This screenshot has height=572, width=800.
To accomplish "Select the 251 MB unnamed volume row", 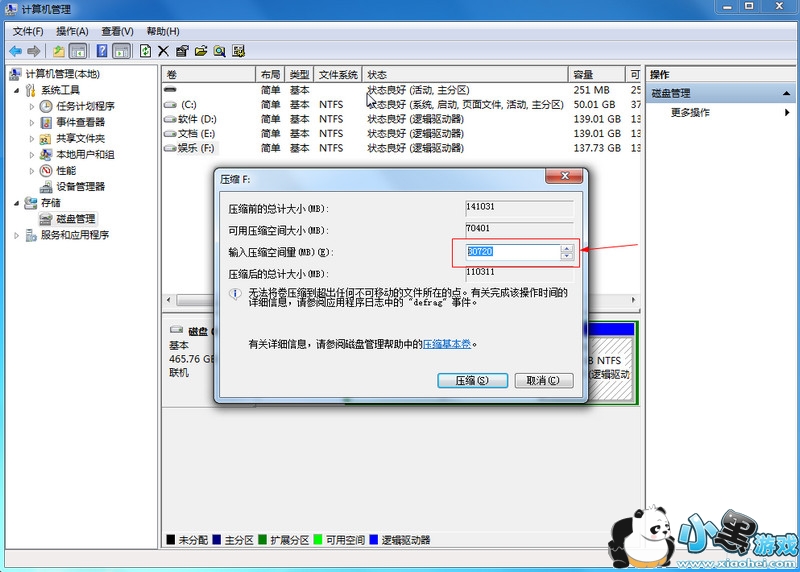I will tap(401, 90).
